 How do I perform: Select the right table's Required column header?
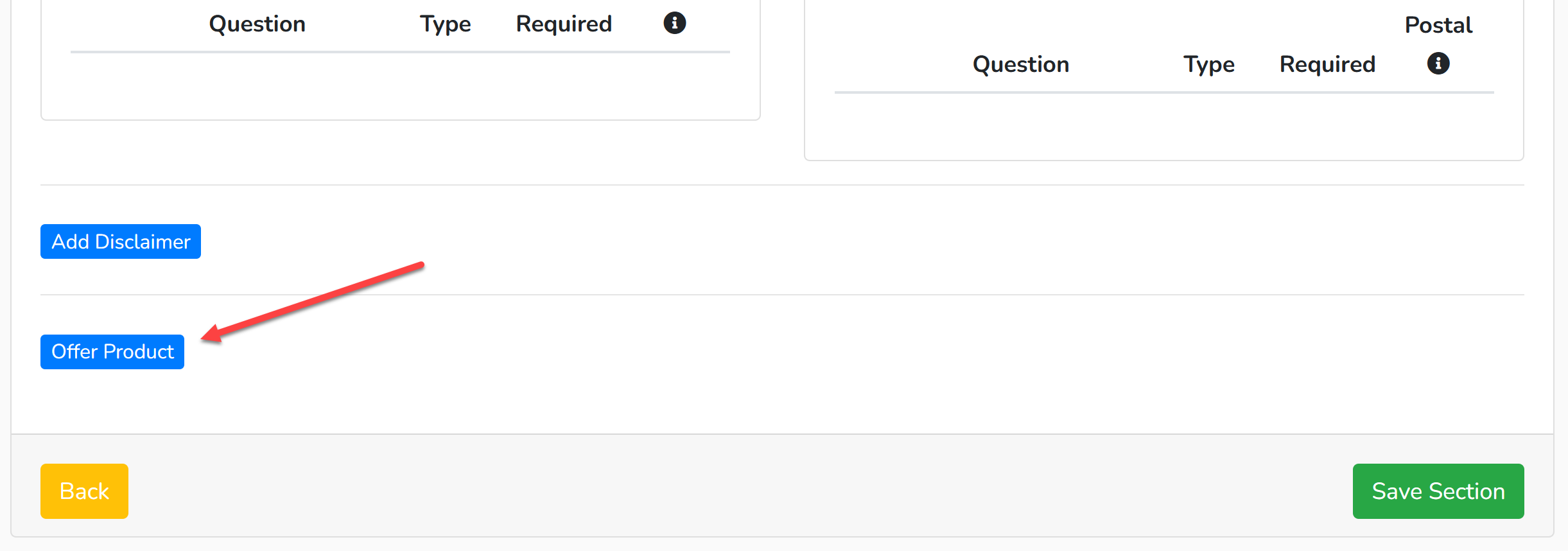pos(1327,65)
